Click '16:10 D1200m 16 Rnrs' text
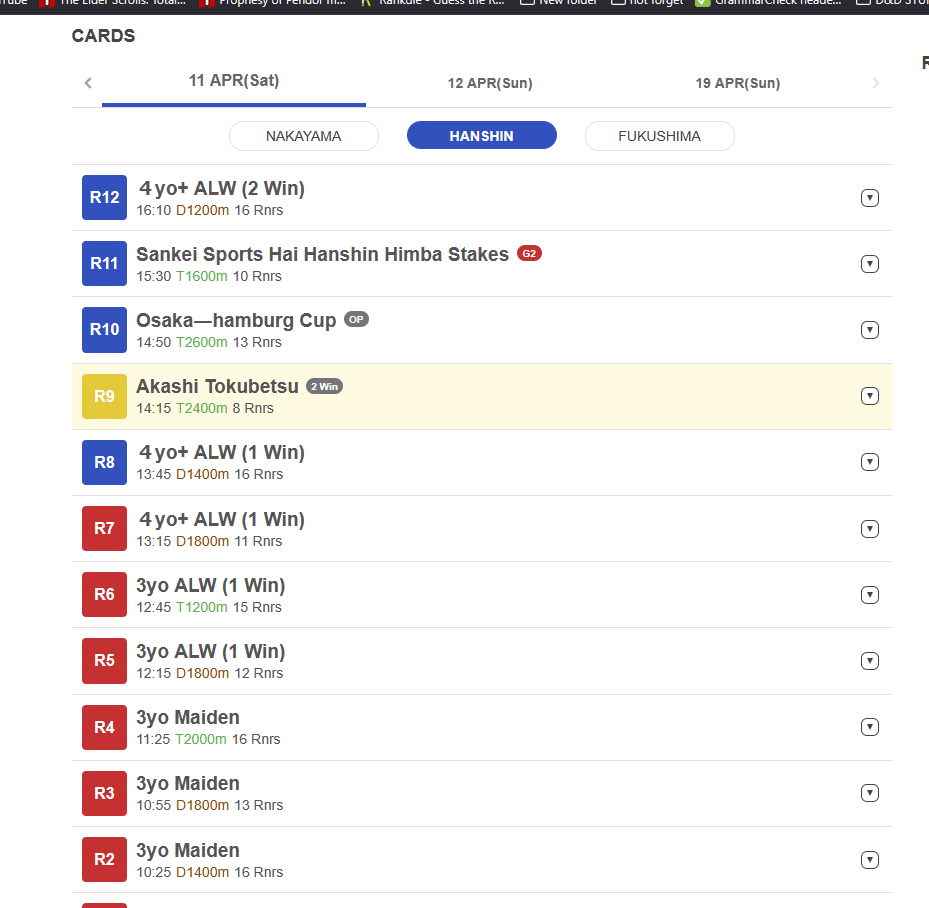 [210, 210]
